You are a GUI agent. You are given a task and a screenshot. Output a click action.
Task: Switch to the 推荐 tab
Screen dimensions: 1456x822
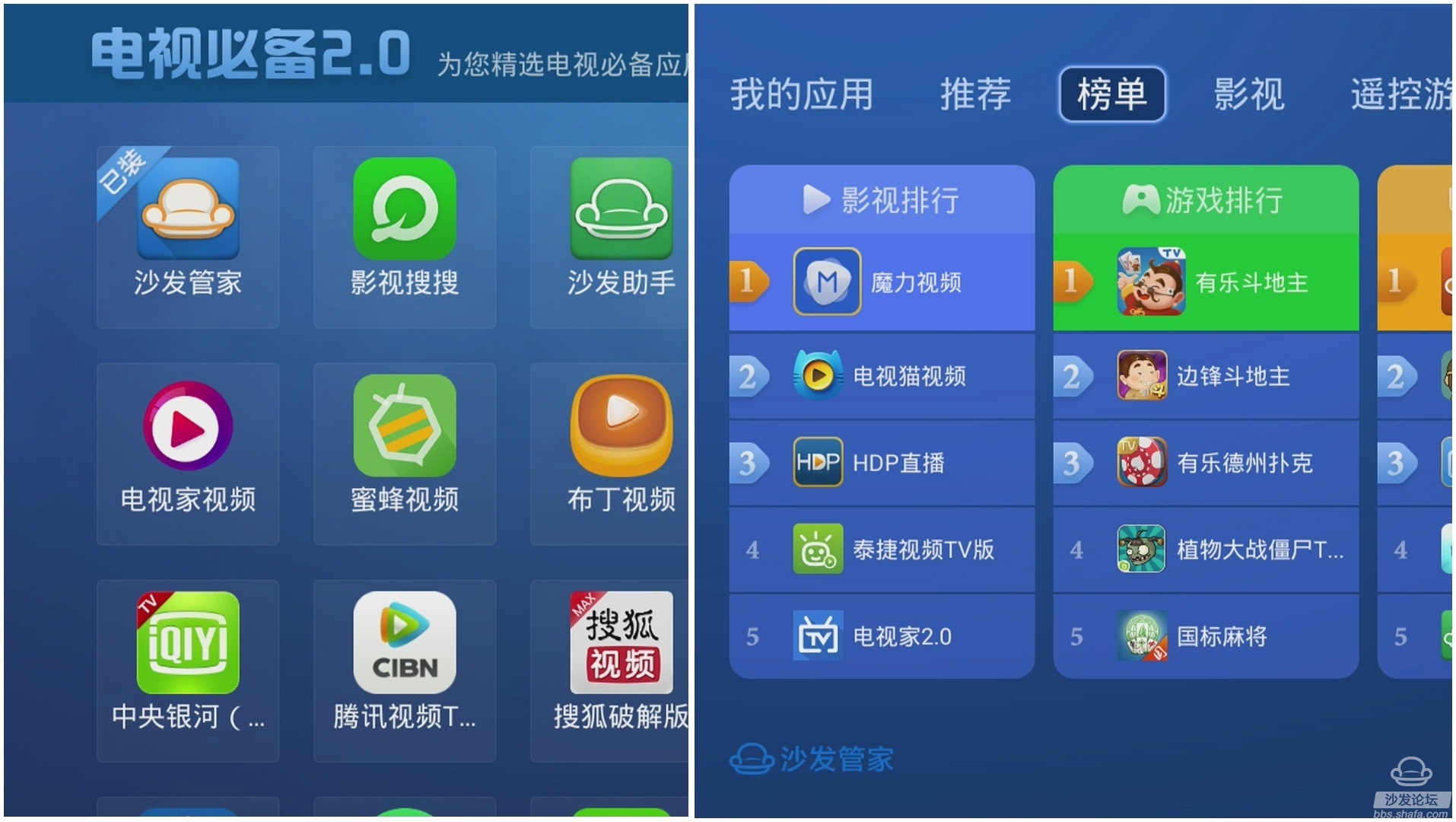click(975, 94)
